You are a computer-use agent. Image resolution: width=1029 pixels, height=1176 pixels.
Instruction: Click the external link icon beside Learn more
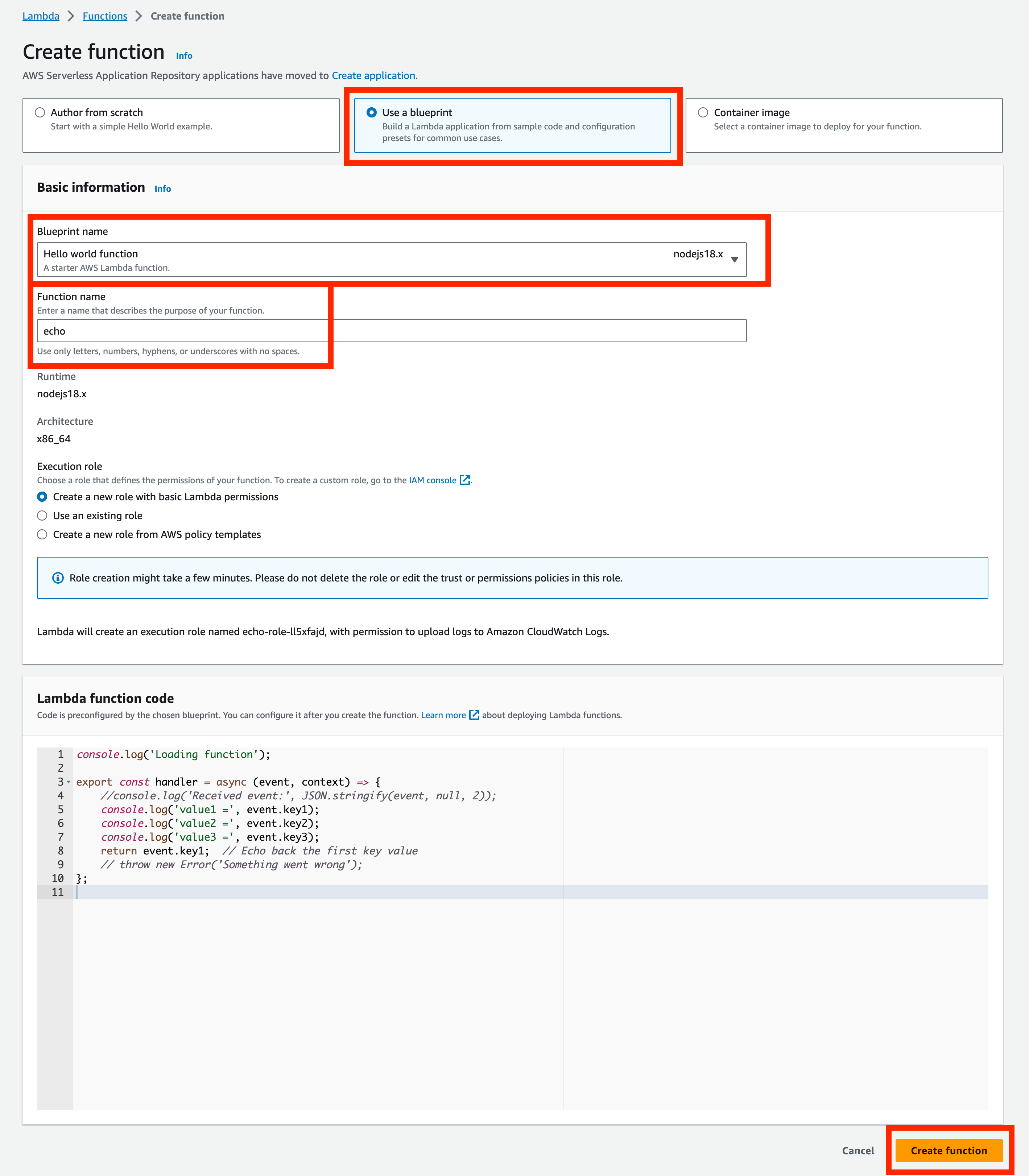[x=474, y=715]
